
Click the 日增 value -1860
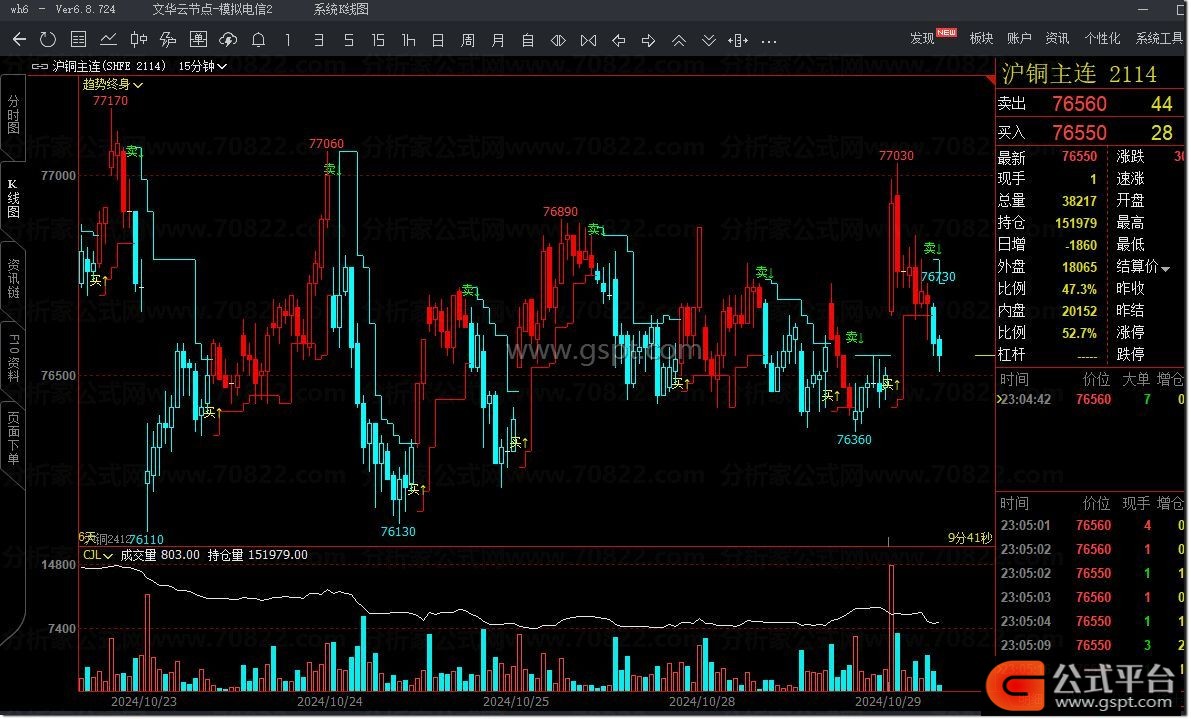pyautogui.click(x=1081, y=245)
